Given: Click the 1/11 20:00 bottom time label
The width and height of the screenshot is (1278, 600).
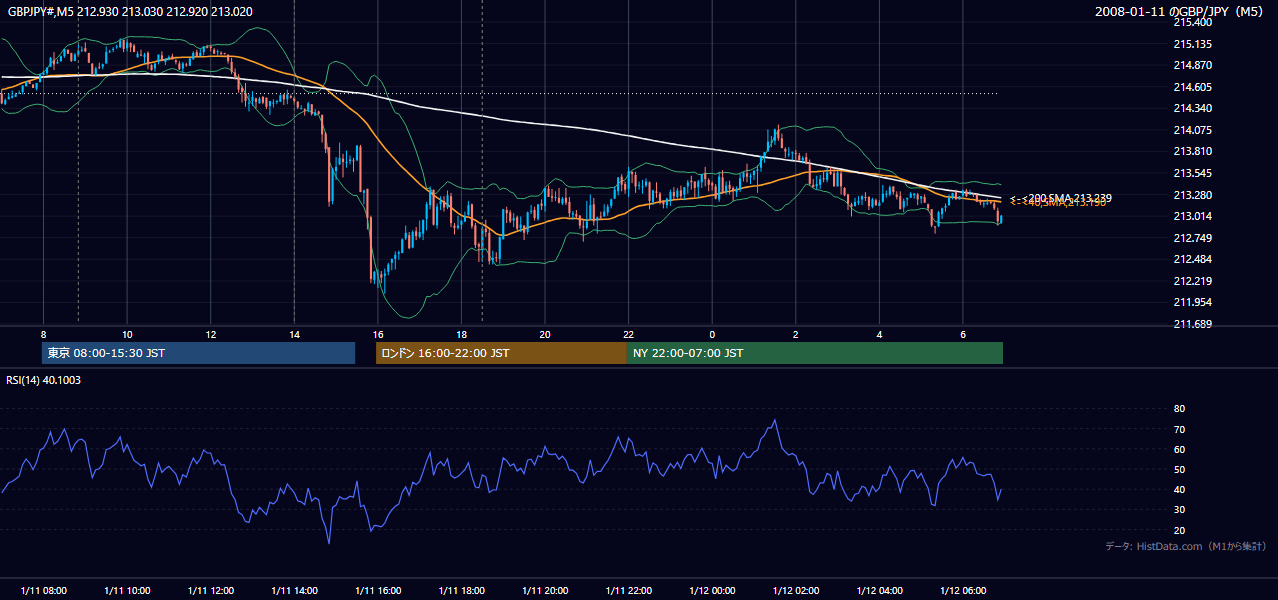Looking at the screenshot, I should pyautogui.click(x=545, y=591).
